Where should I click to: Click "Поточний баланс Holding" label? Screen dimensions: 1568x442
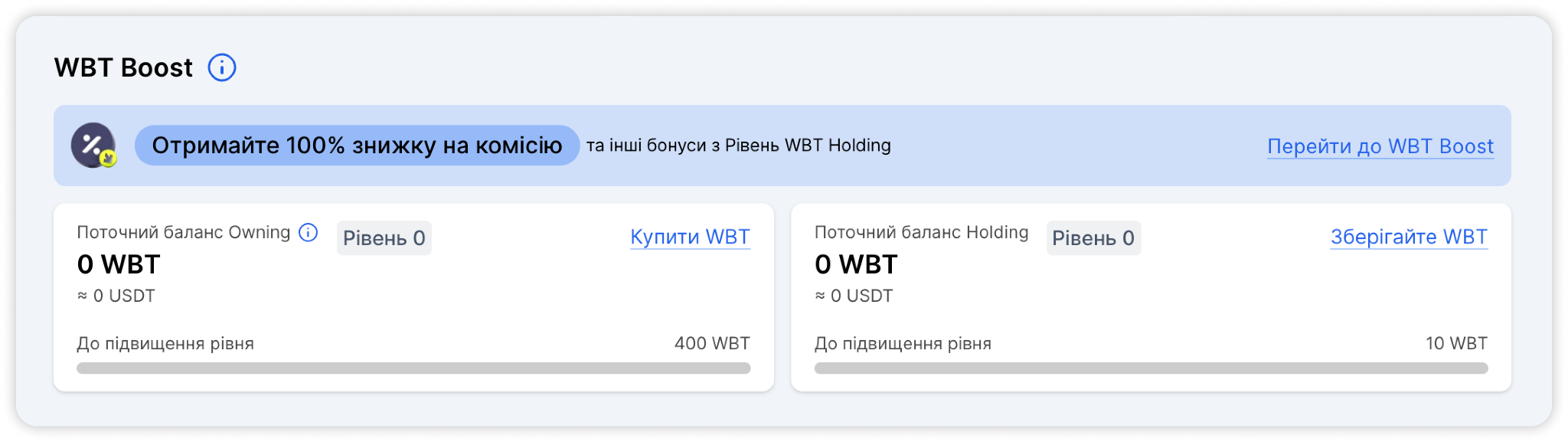click(921, 233)
